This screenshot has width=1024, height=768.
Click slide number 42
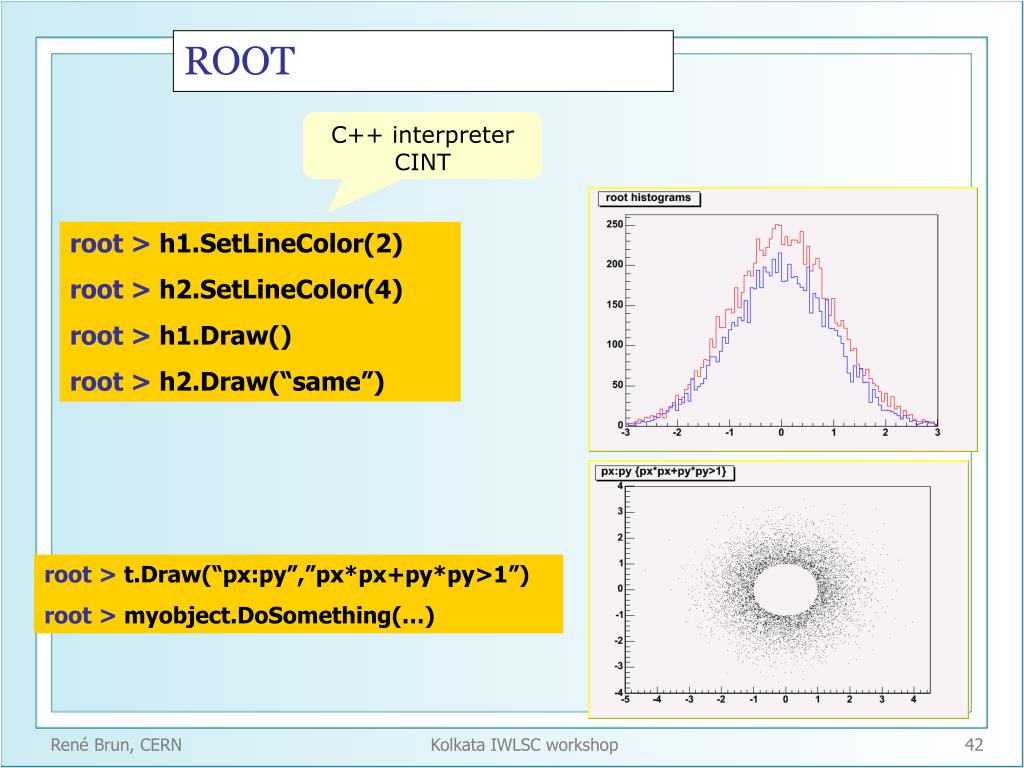[x=974, y=744]
